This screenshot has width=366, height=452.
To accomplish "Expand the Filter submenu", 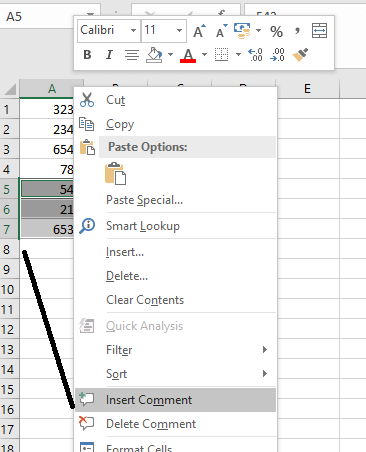I will (x=265, y=349).
